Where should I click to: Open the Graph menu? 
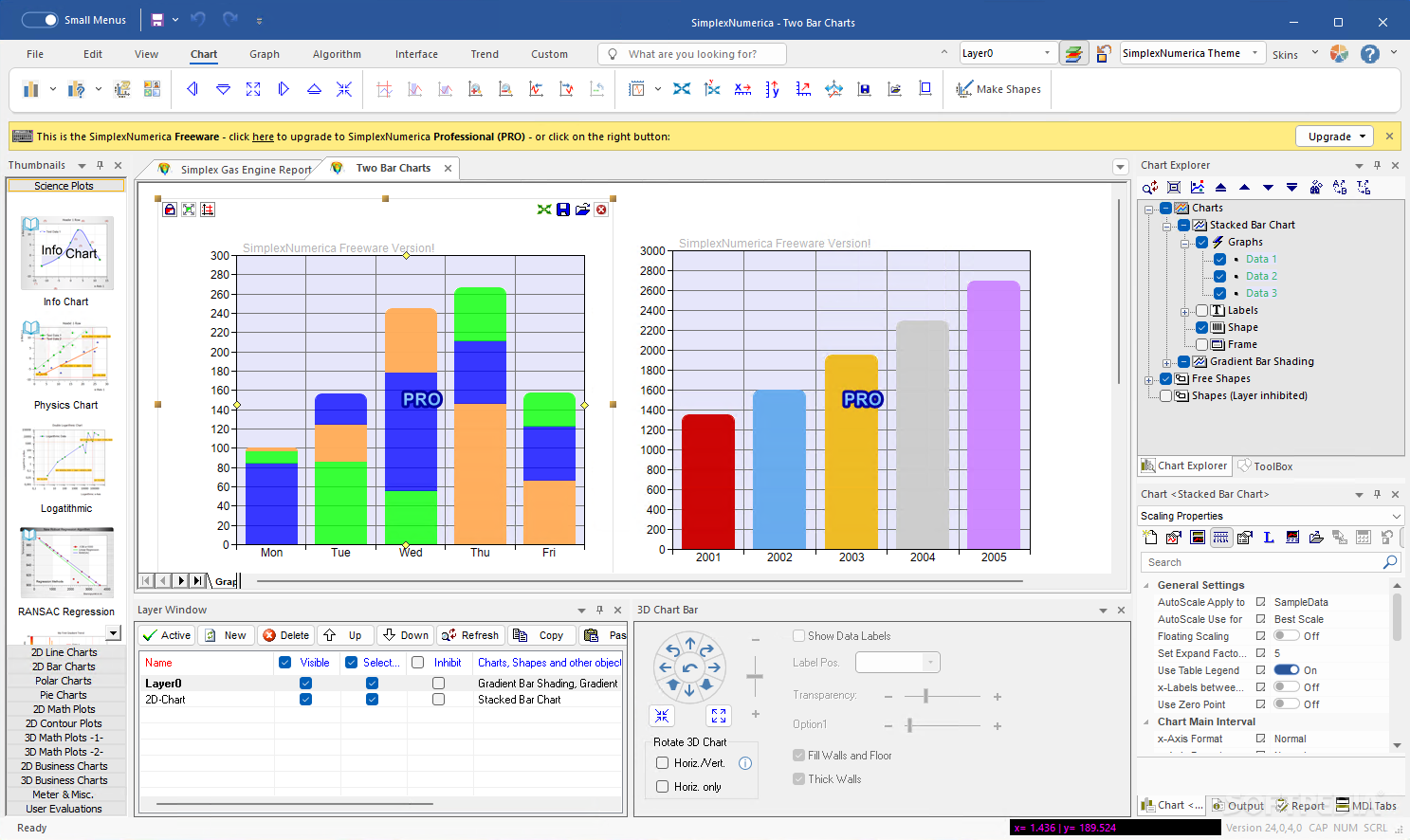click(265, 54)
